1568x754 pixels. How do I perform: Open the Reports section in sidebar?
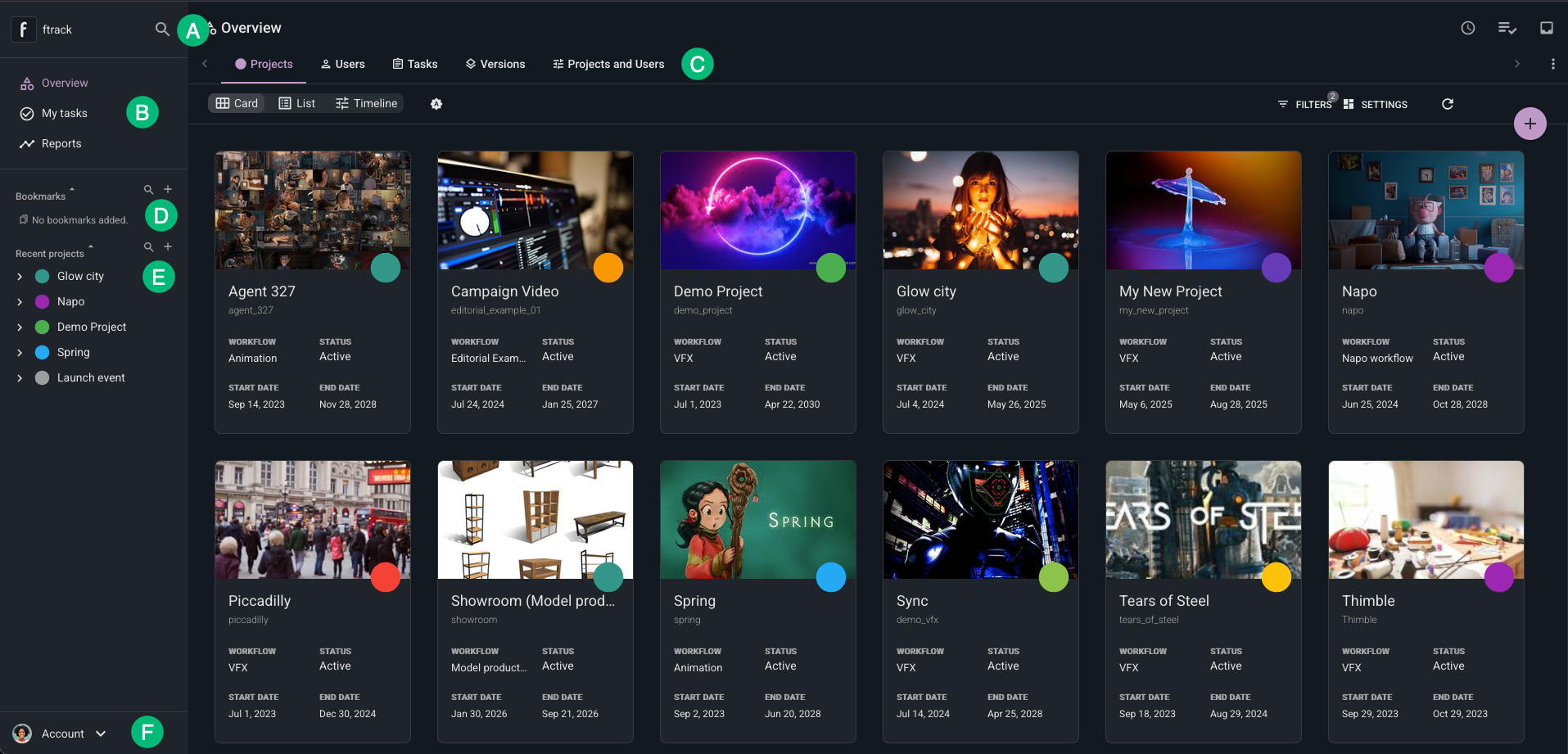61,143
